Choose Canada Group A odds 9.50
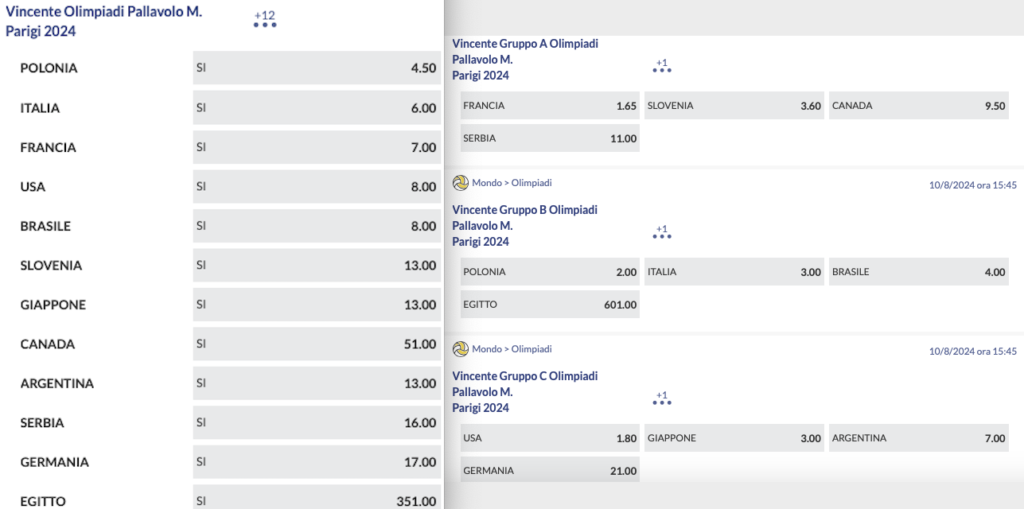1024x509 pixels. click(x=919, y=105)
